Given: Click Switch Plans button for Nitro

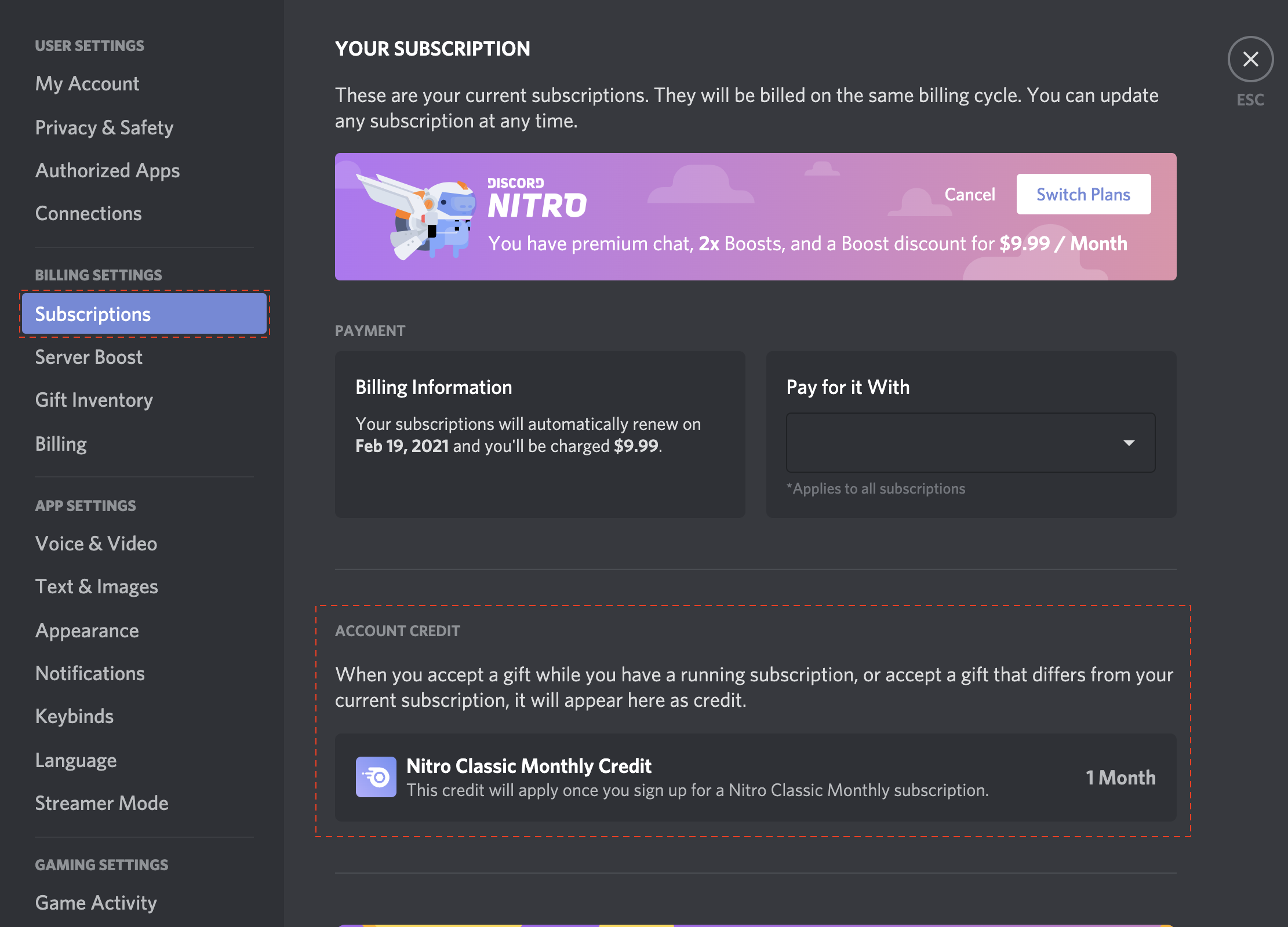Looking at the screenshot, I should pos(1084,194).
